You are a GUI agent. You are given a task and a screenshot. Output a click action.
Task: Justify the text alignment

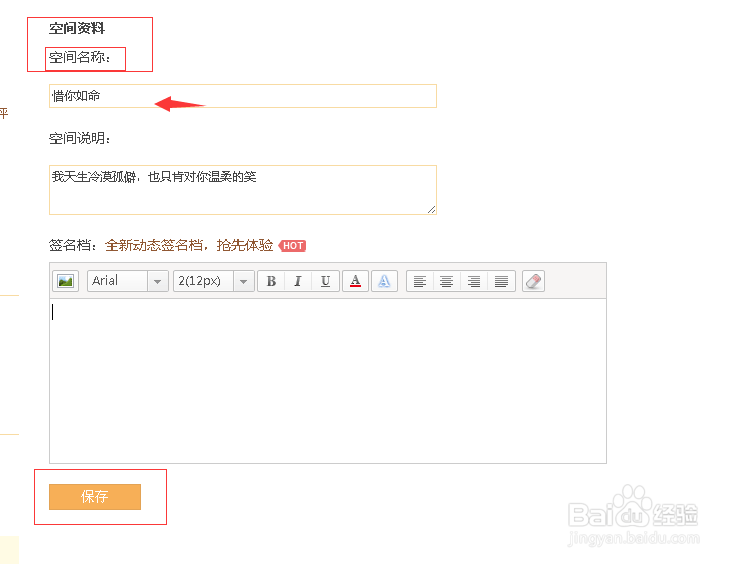click(501, 281)
